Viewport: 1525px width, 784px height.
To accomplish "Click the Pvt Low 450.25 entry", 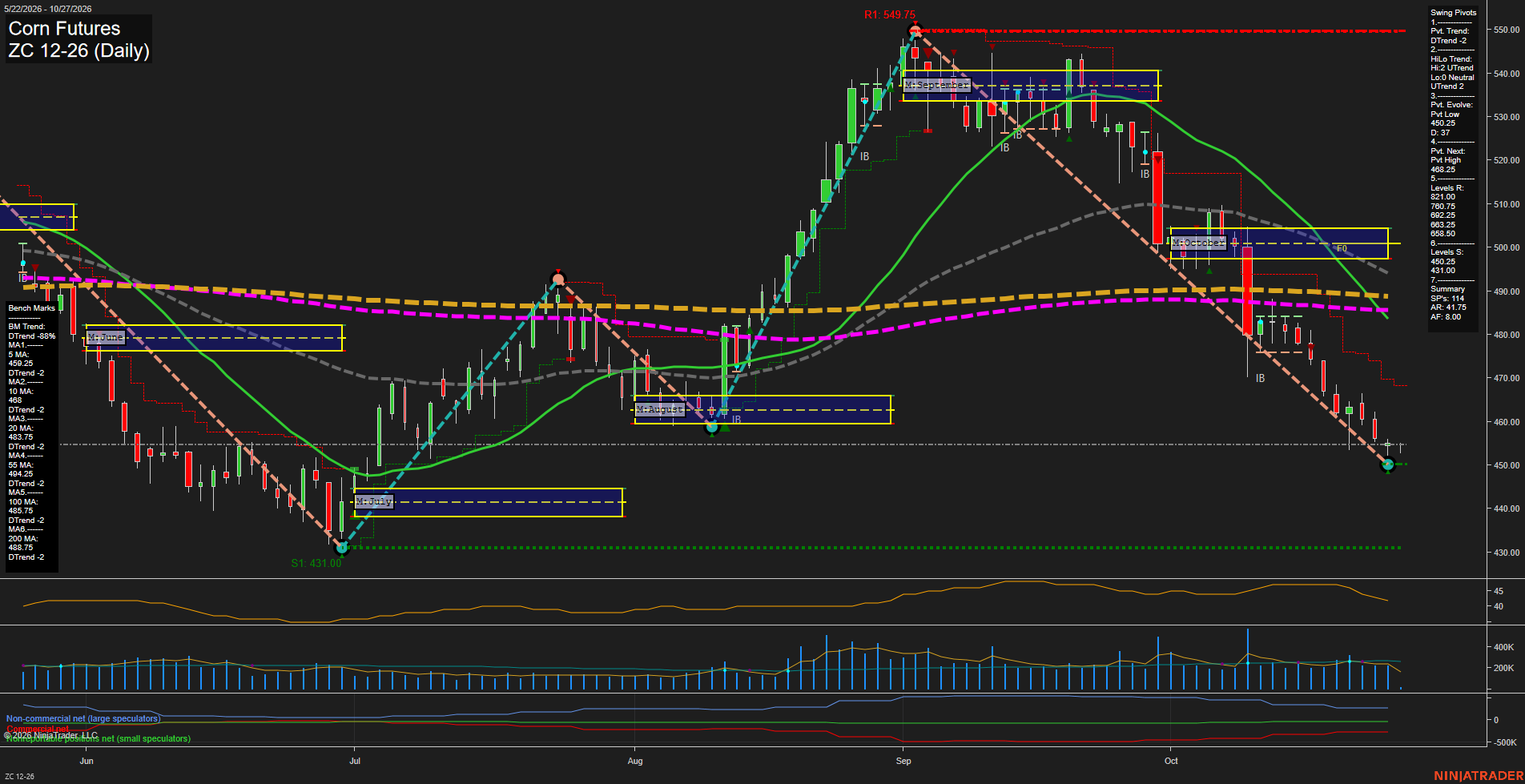I will pos(1445,119).
